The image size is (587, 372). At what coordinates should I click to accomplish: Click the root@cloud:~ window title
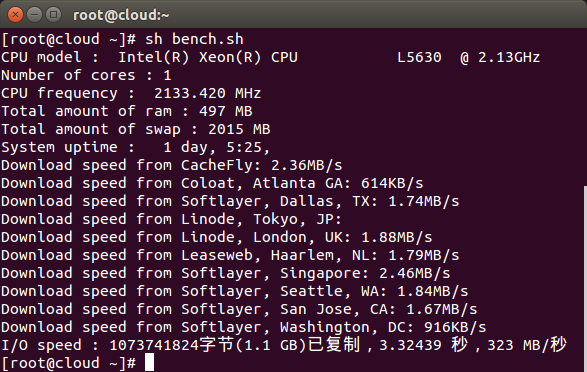121,15
